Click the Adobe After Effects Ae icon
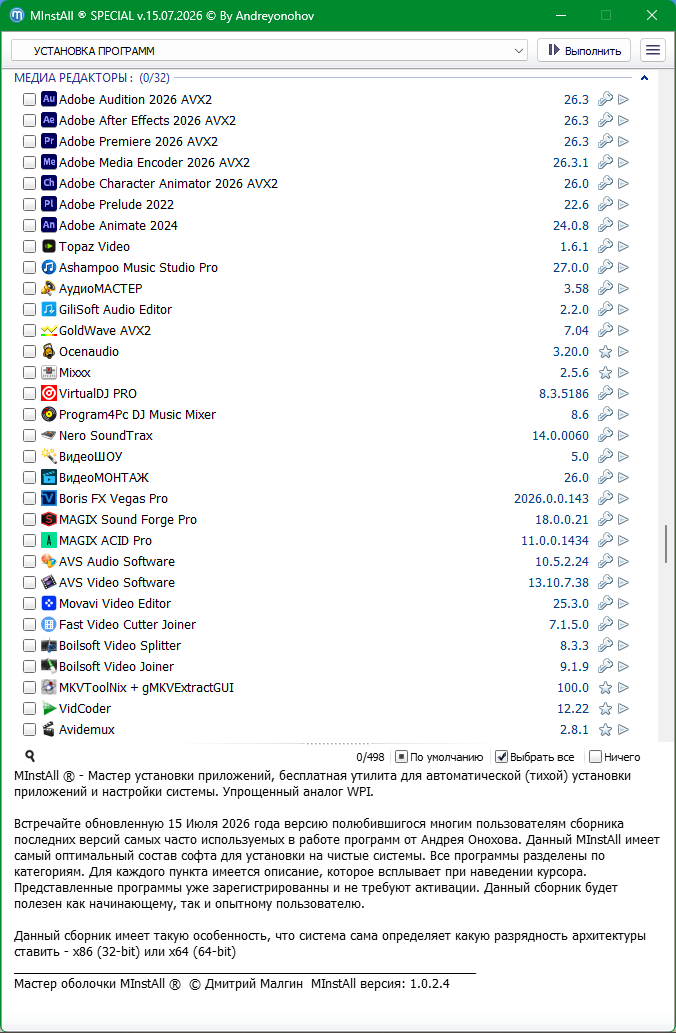676x1033 pixels. click(49, 121)
